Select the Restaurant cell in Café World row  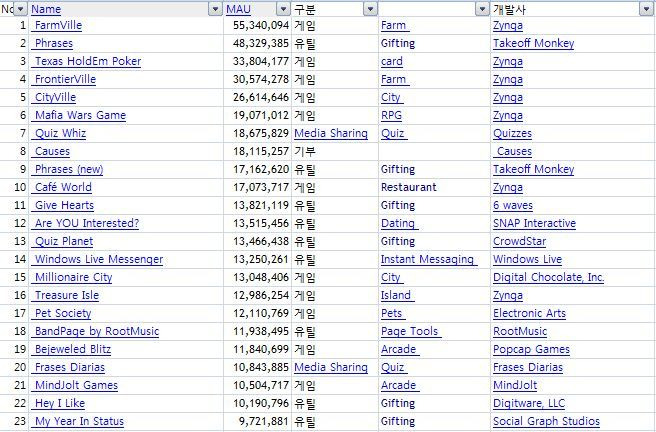[x=434, y=187]
